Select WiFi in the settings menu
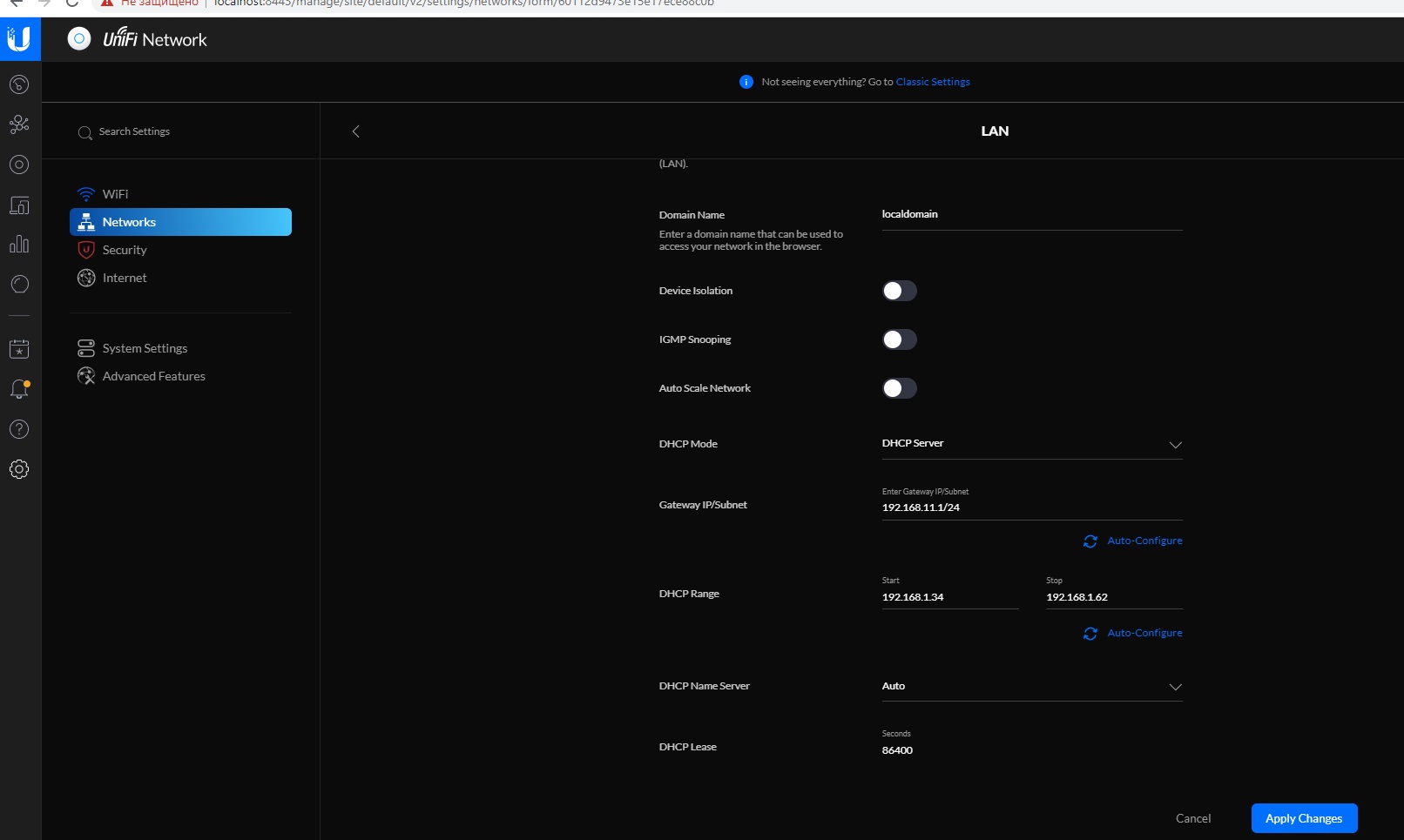Image resolution: width=1404 pixels, height=840 pixels. tap(115, 194)
